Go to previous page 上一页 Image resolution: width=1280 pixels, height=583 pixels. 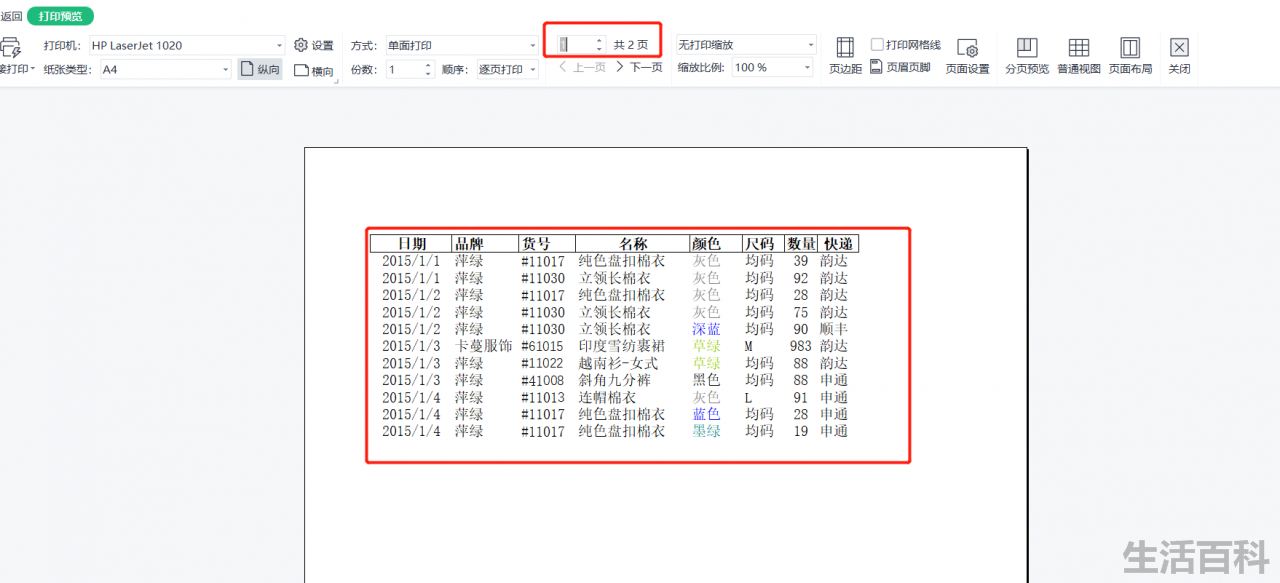point(582,67)
